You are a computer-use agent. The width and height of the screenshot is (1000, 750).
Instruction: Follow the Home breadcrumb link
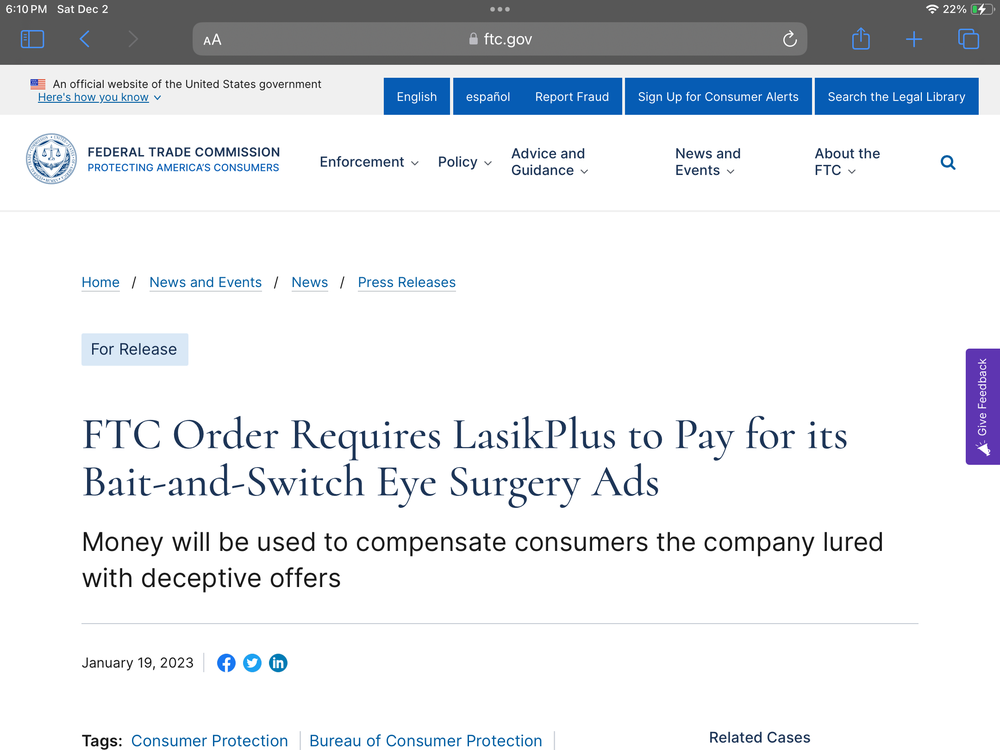[x=101, y=283]
